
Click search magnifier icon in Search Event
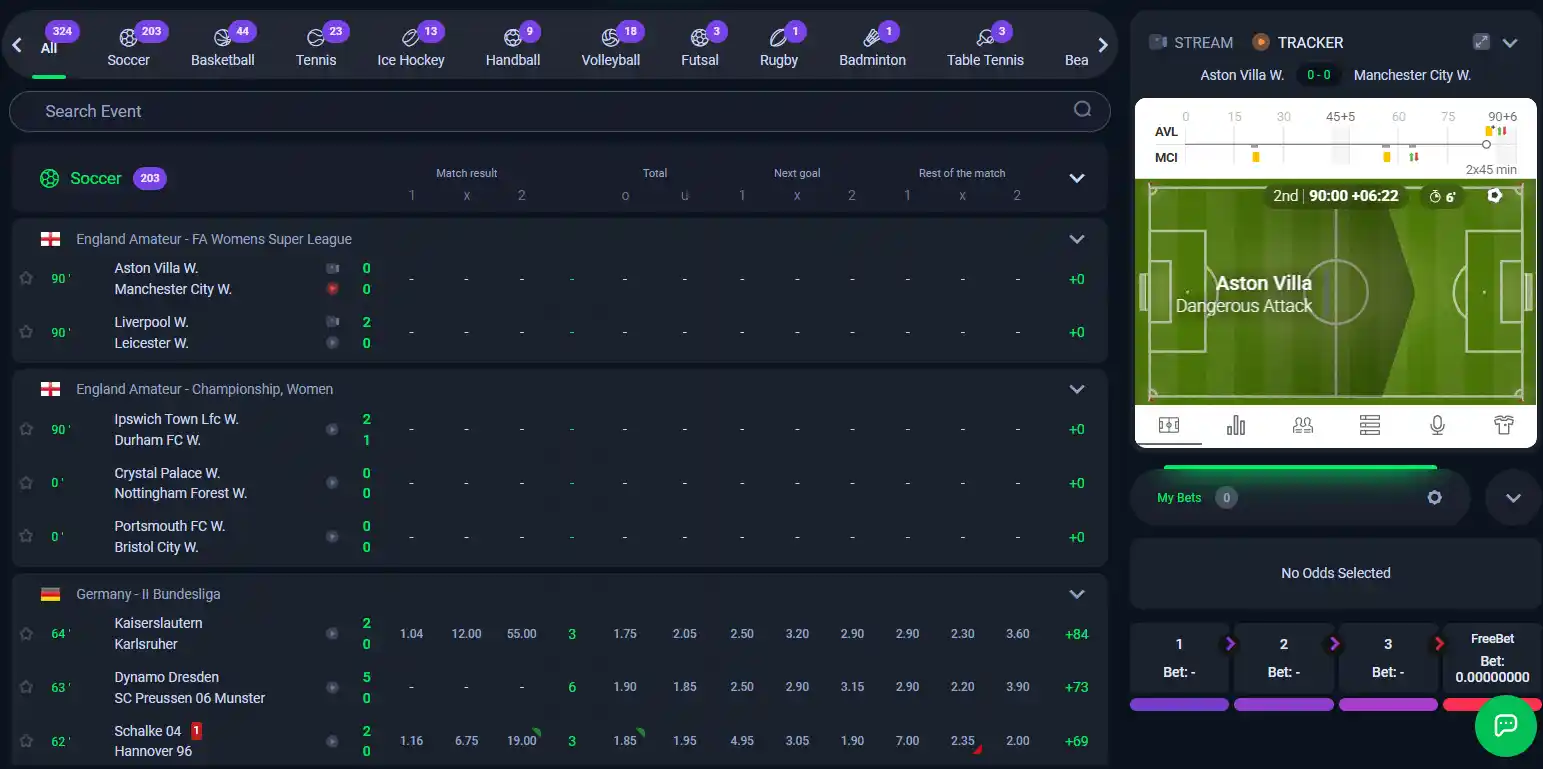[x=1082, y=110]
